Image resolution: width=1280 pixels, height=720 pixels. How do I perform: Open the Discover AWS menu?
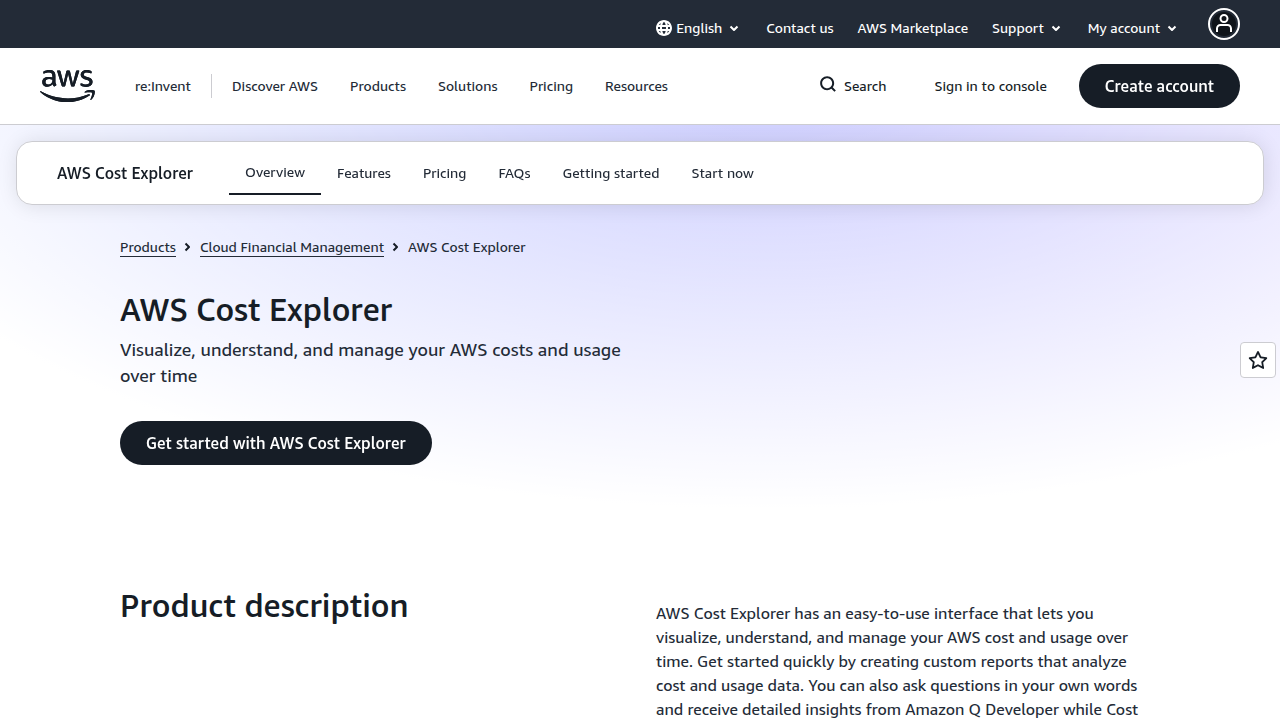pyautogui.click(x=275, y=86)
